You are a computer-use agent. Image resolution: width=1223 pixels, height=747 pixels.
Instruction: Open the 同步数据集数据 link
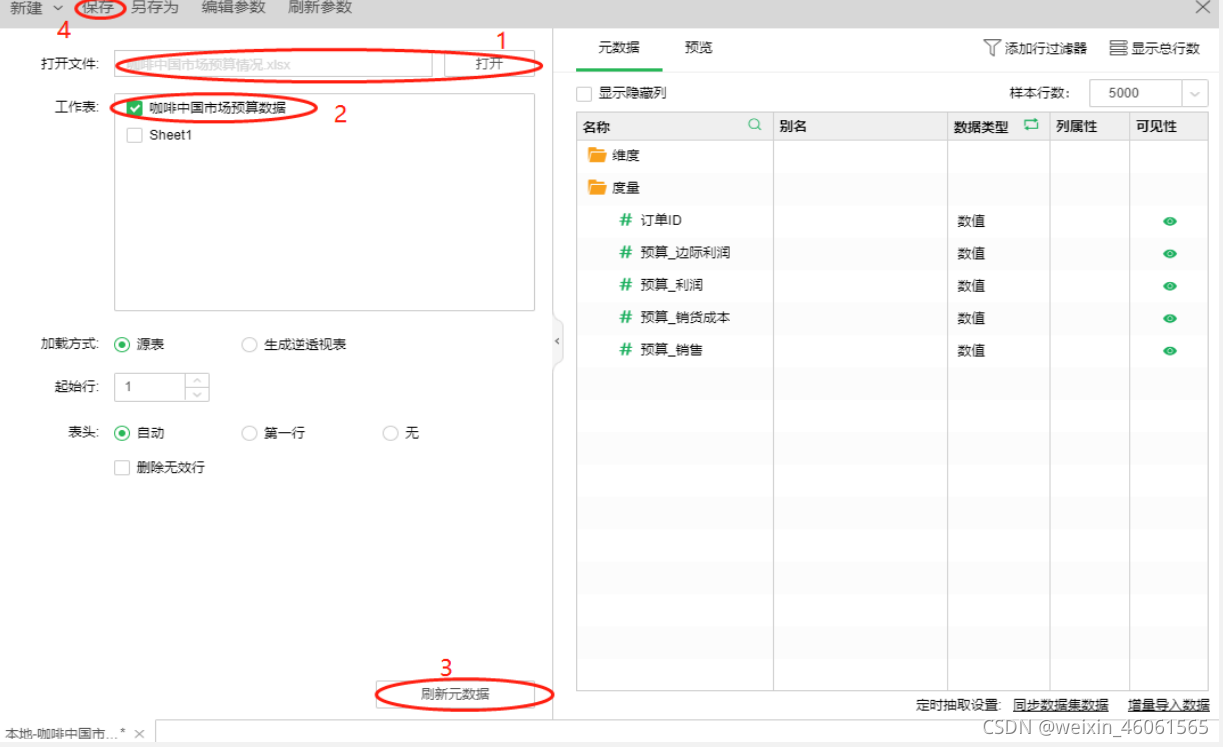1061,705
